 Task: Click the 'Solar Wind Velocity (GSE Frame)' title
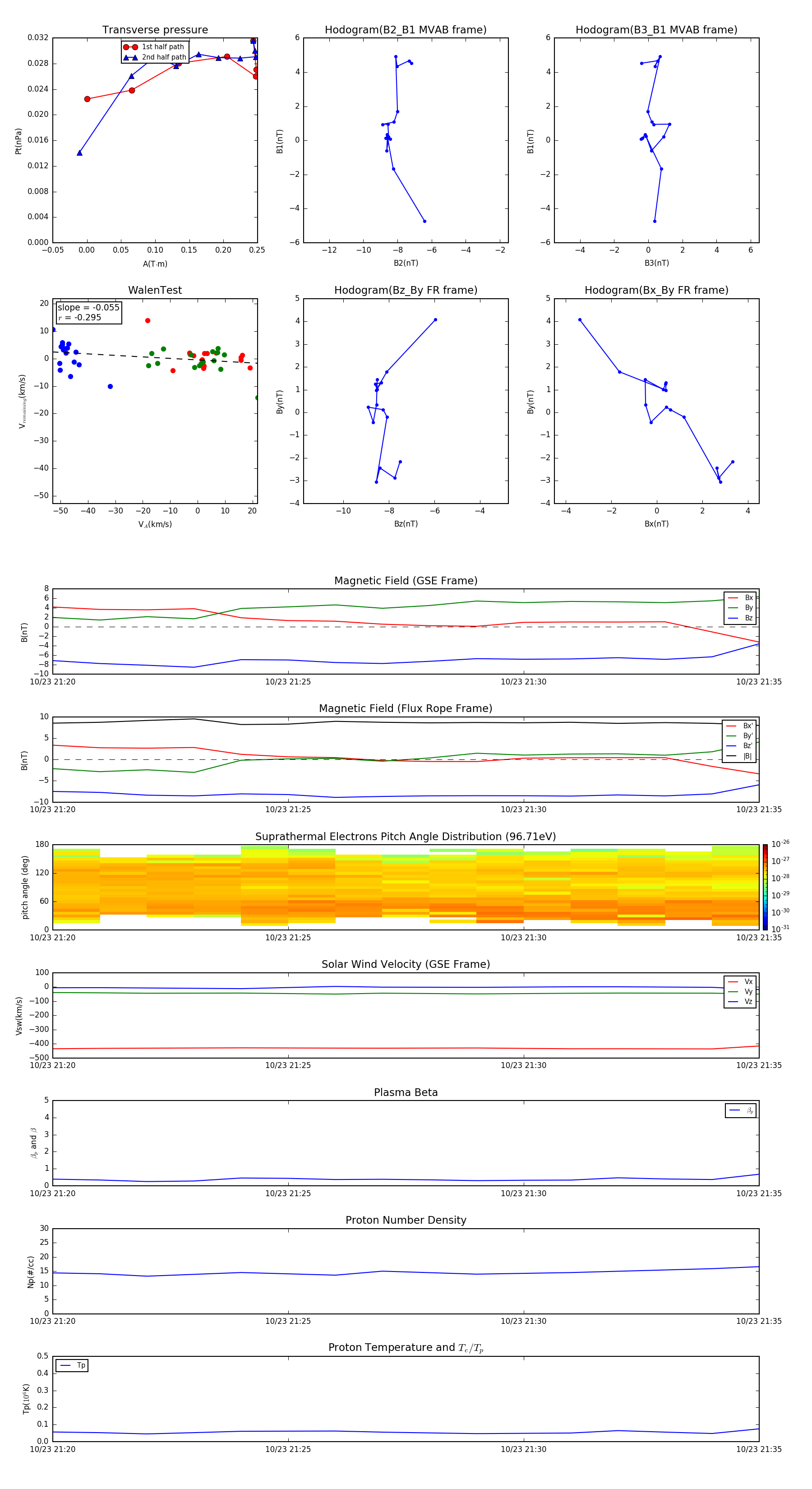point(406,964)
